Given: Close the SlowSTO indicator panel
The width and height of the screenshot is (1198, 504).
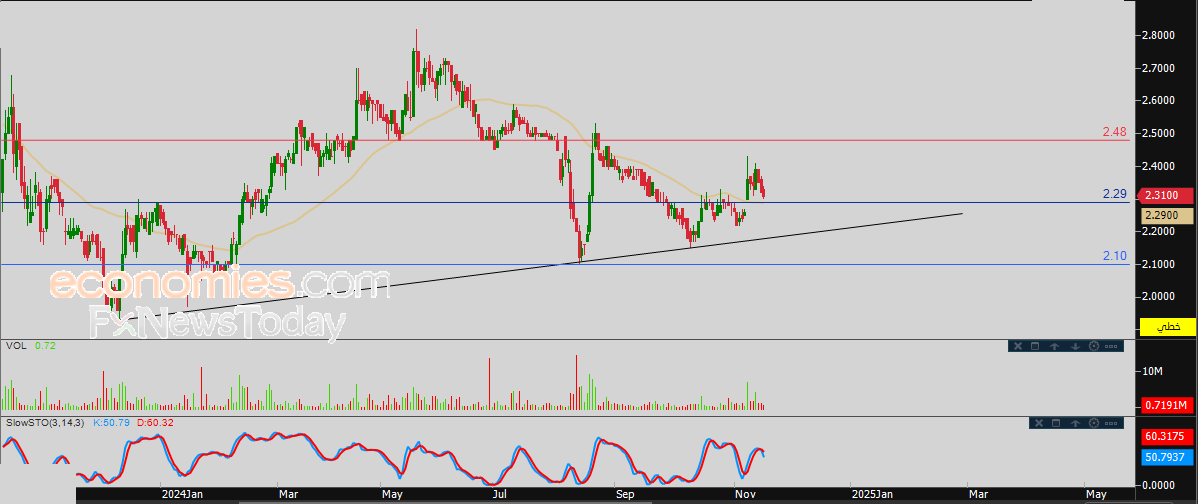Looking at the screenshot, I should 1039,423.
